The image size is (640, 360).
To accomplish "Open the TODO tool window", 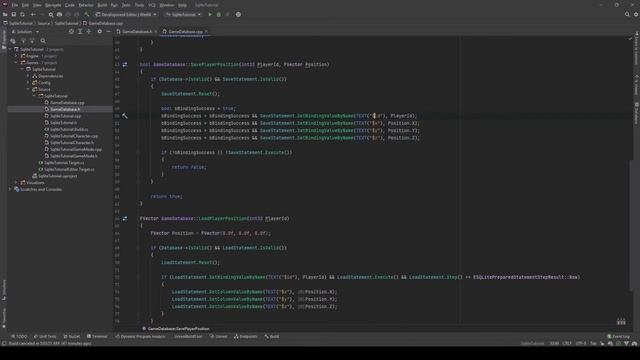I will click(x=19, y=337).
